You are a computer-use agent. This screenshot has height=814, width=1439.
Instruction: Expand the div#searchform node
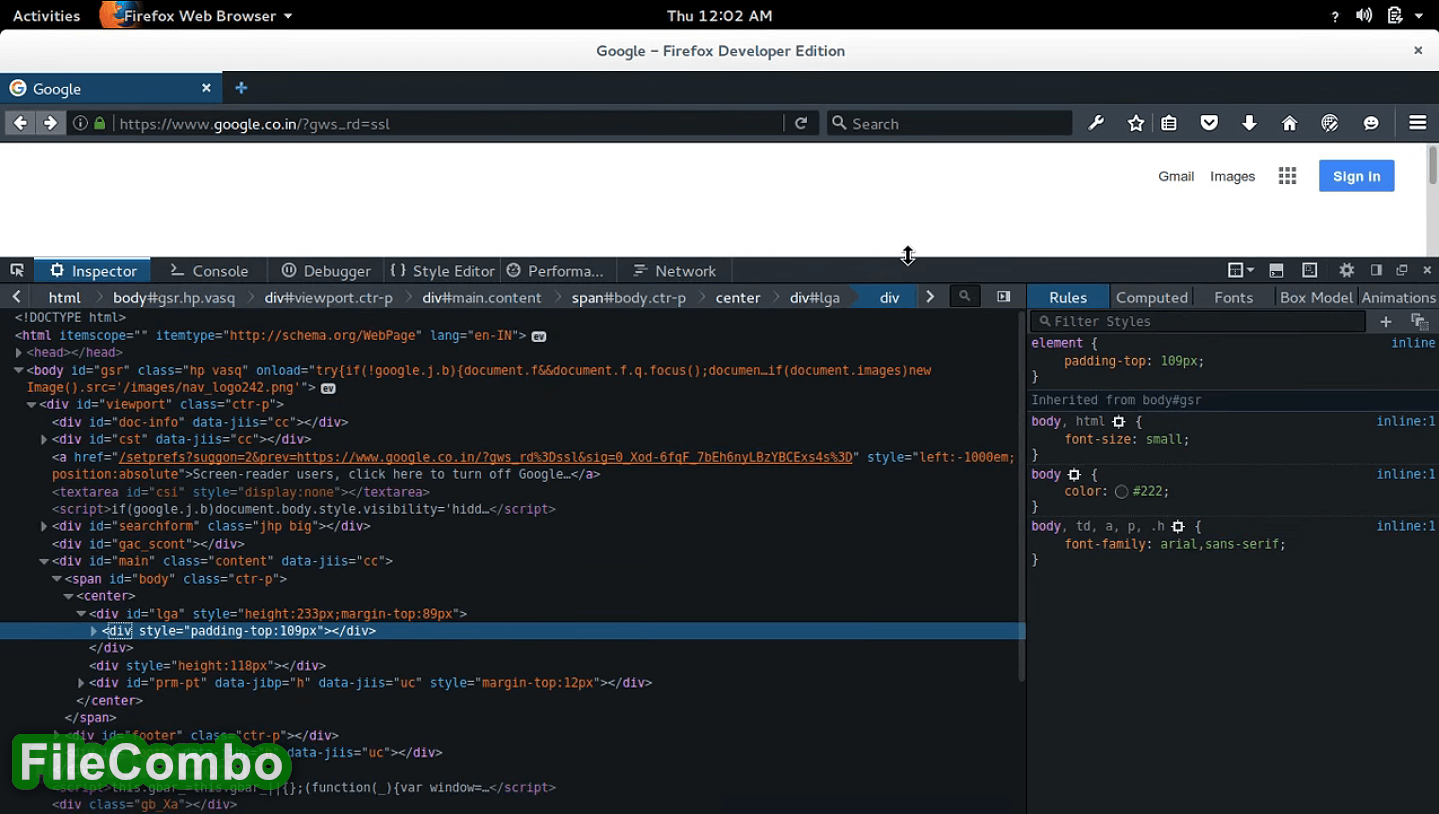pyautogui.click(x=44, y=526)
